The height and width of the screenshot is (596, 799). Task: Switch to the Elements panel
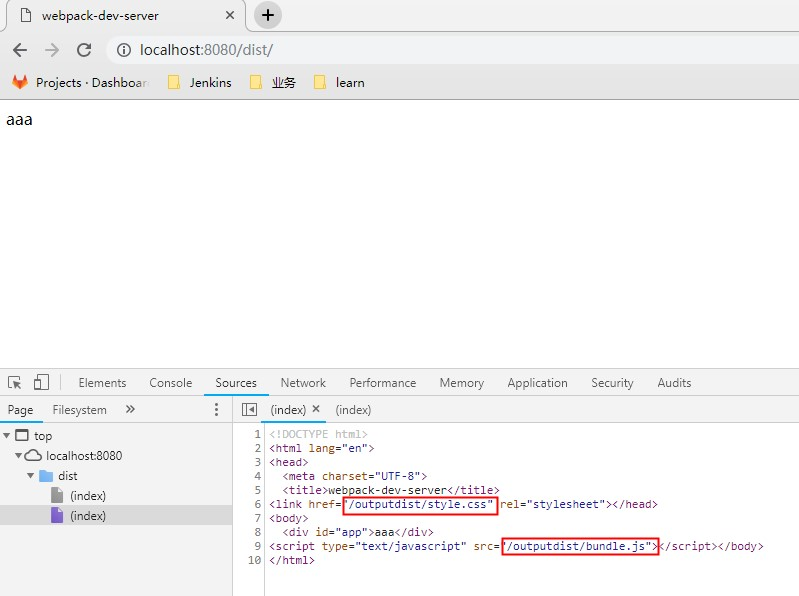(x=102, y=383)
